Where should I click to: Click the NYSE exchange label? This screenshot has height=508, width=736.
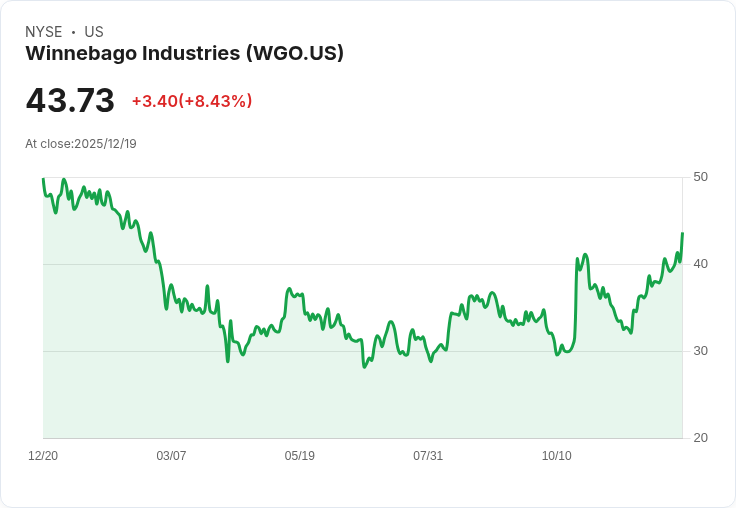[44, 32]
